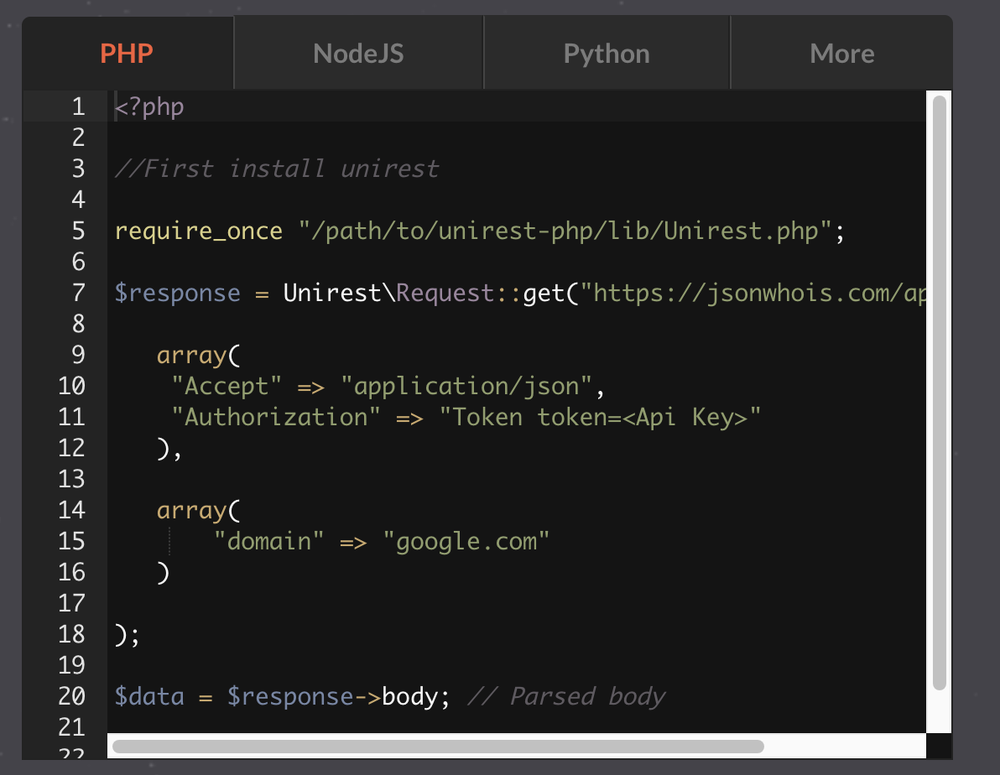
Task: Click the require_once statement on line 5
Action: click(198, 230)
